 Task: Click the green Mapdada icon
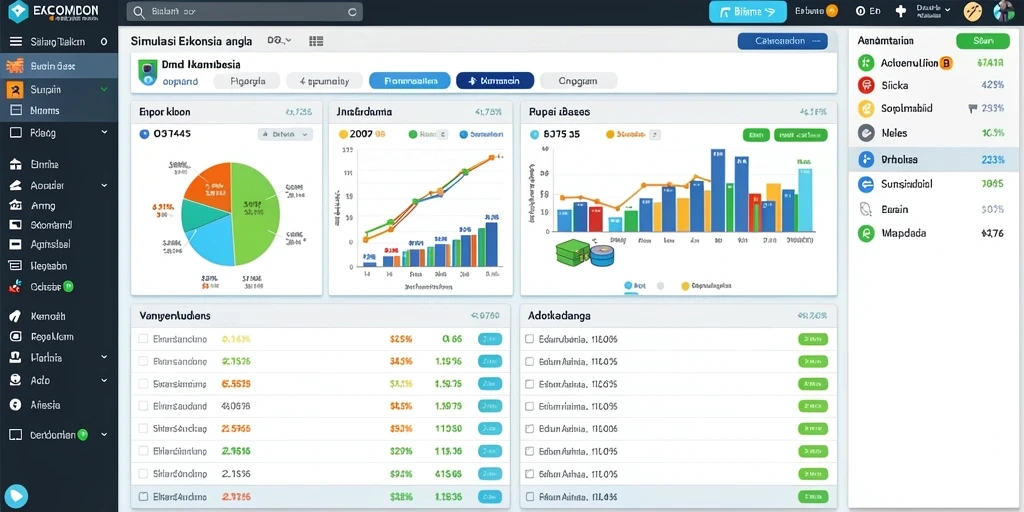865,233
